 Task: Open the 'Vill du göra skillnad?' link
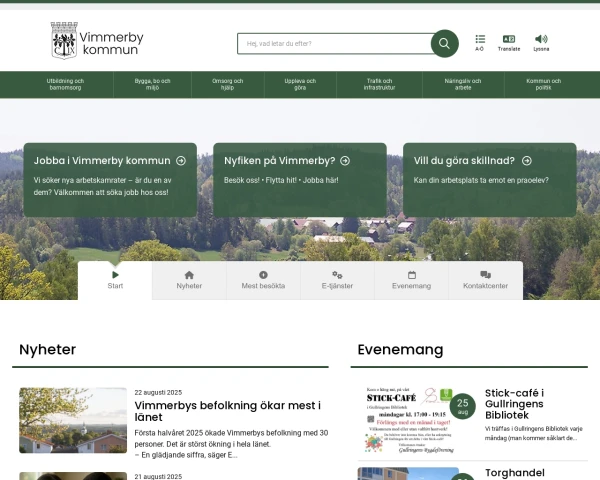(x=464, y=161)
